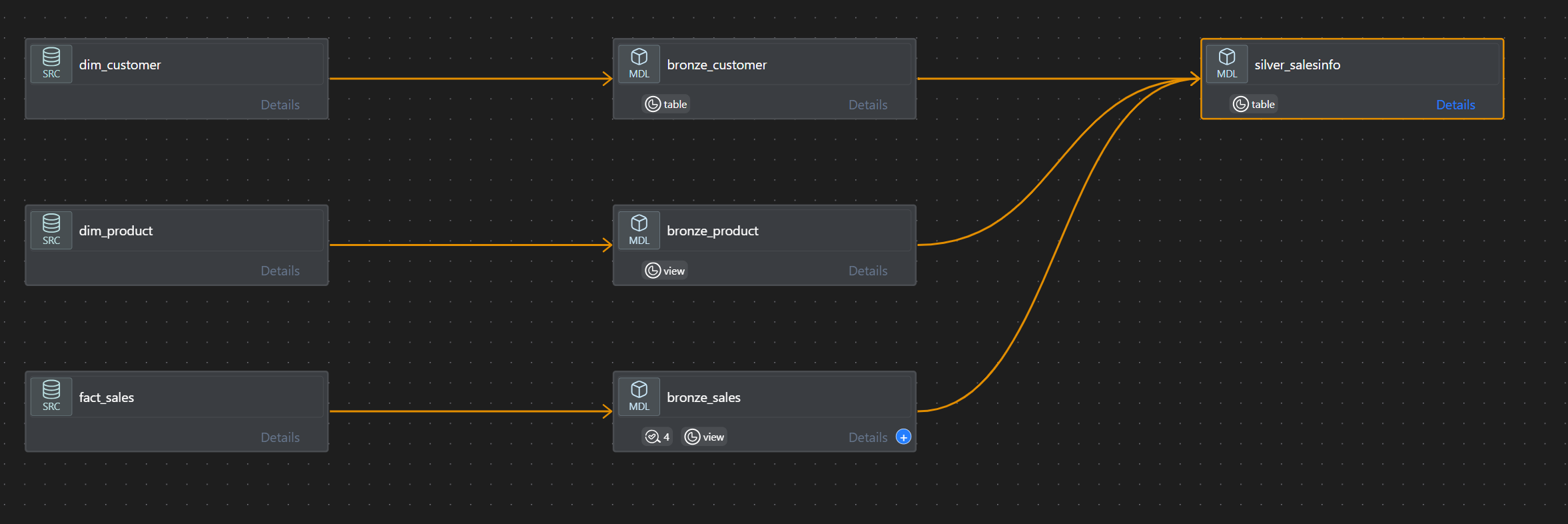This screenshot has width=1568, height=524.
Task: Open Details link on dim_customer node
Action: point(280,105)
